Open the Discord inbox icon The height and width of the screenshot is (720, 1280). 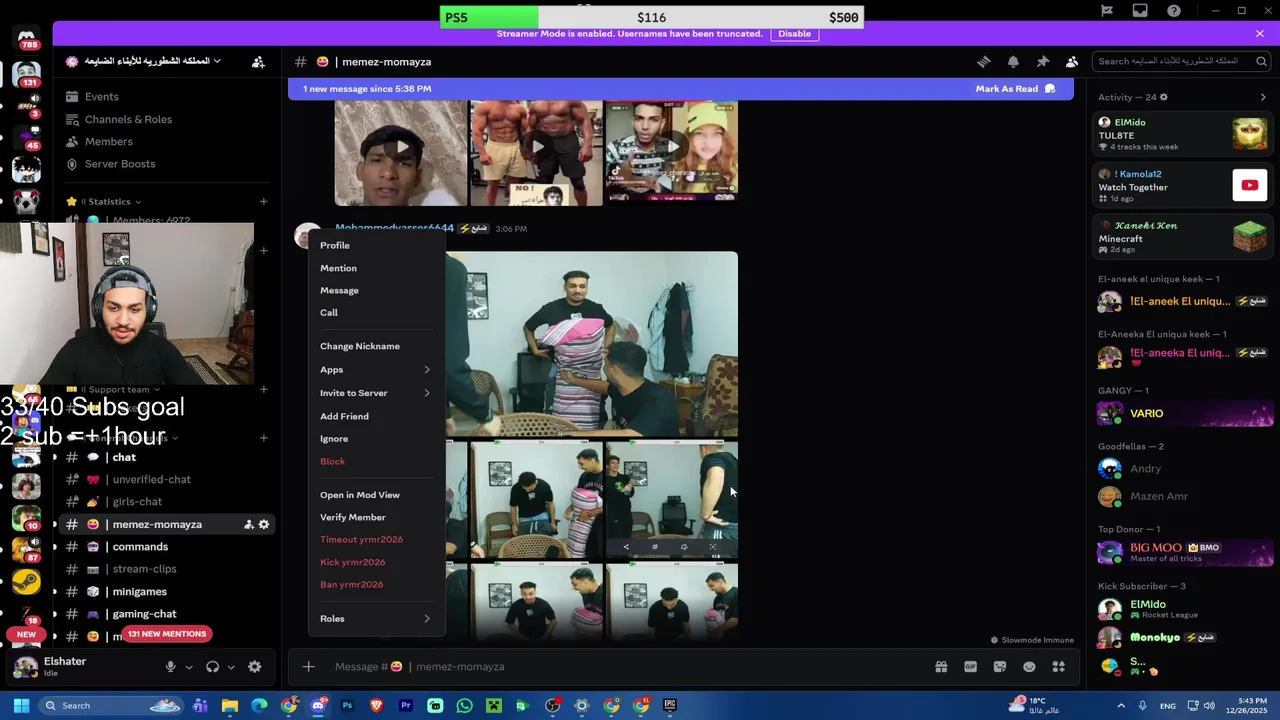pyautogui.click(x=1140, y=11)
